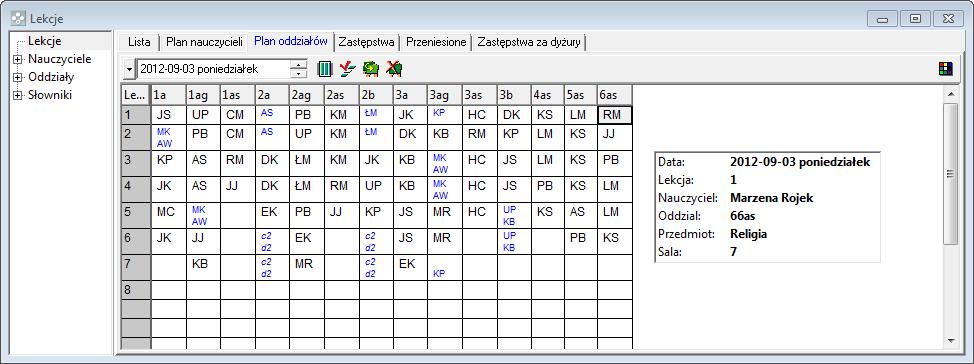Click the green board with arrow icon
974x364 pixels.
371,69
